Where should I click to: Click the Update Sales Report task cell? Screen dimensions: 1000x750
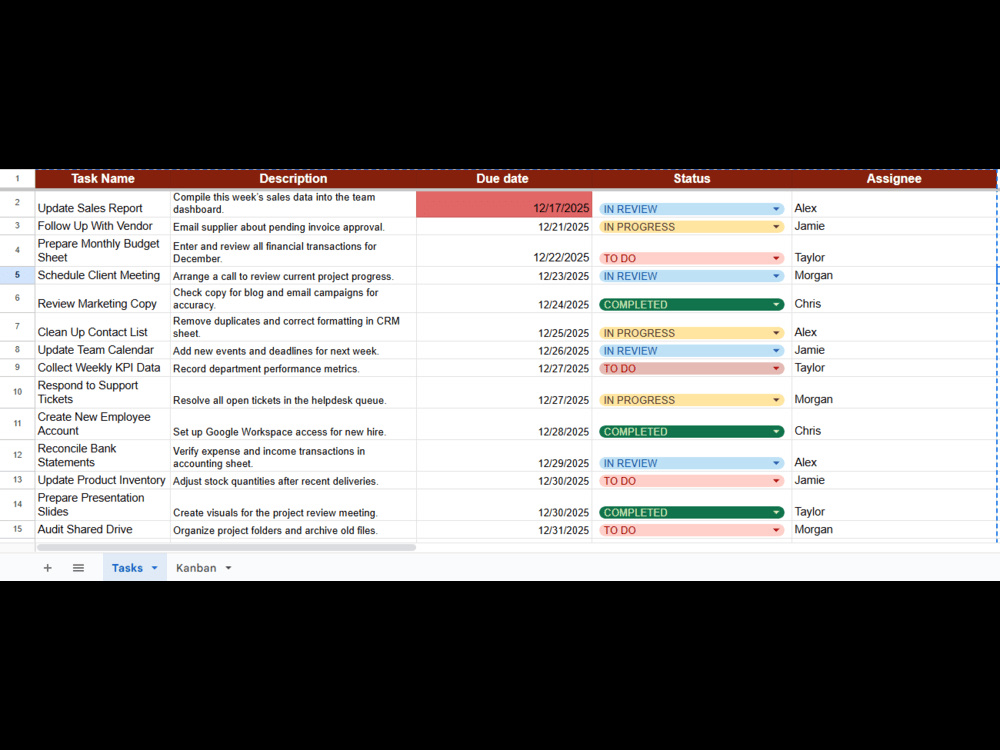(x=103, y=204)
